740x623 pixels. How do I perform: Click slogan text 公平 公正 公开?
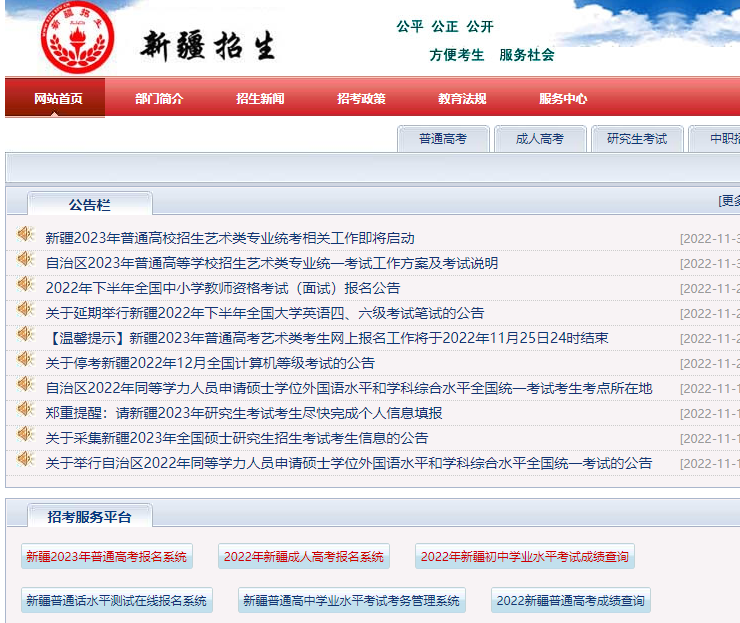point(445,26)
